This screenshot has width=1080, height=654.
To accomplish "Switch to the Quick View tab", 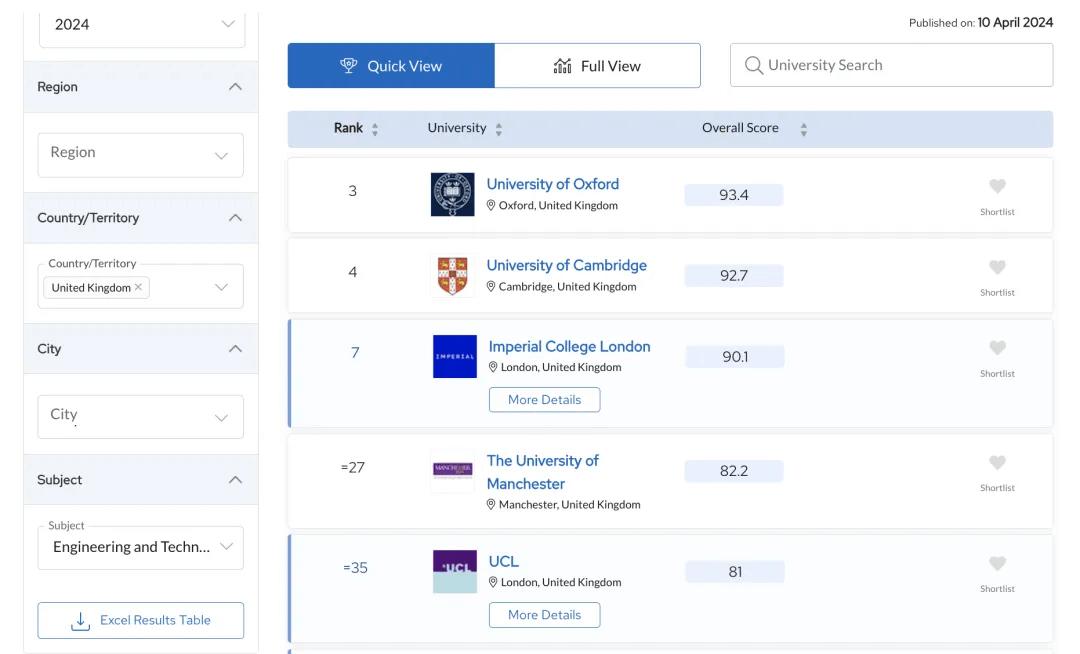I will [391, 65].
